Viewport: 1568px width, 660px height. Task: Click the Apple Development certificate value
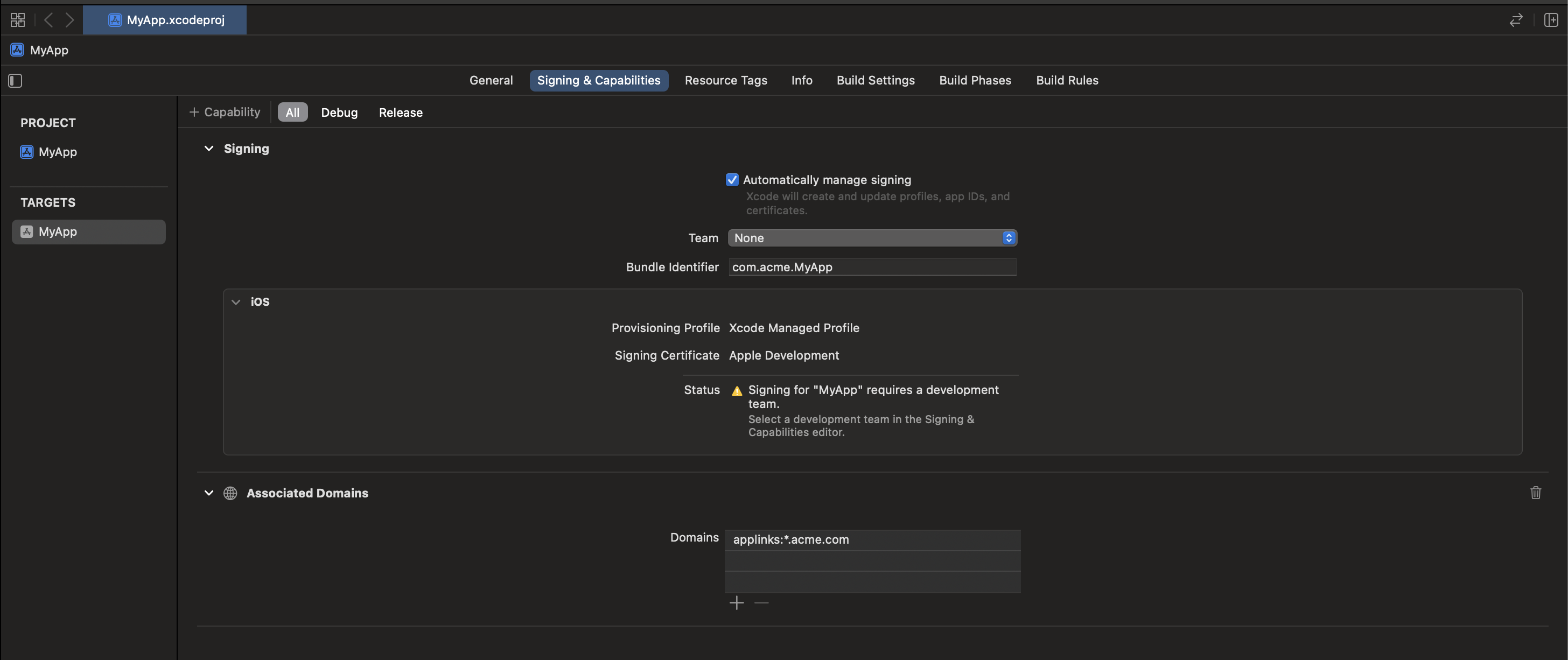pyautogui.click(x=783, y=355)
